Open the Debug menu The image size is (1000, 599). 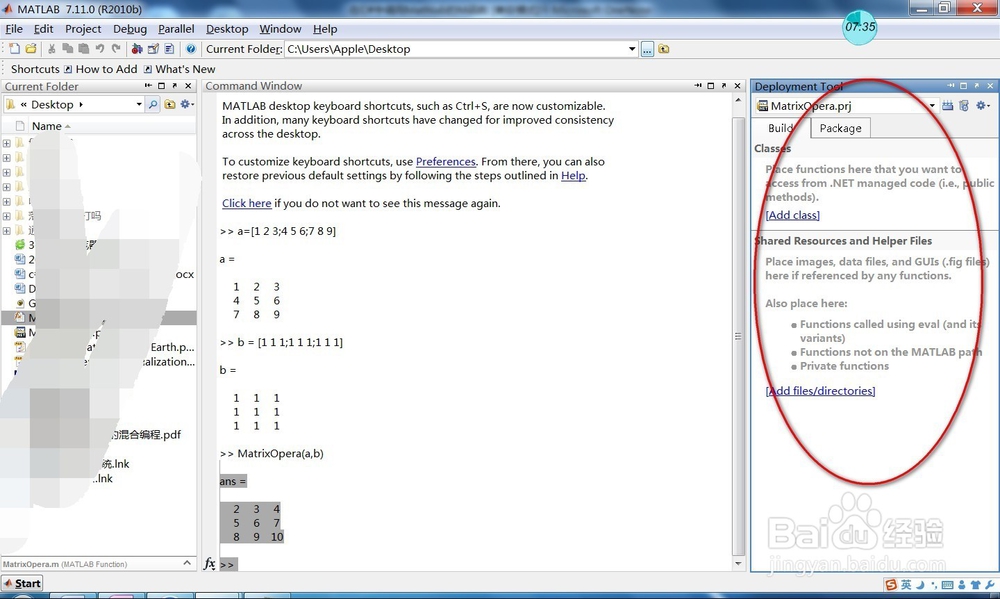pos(129,29)
